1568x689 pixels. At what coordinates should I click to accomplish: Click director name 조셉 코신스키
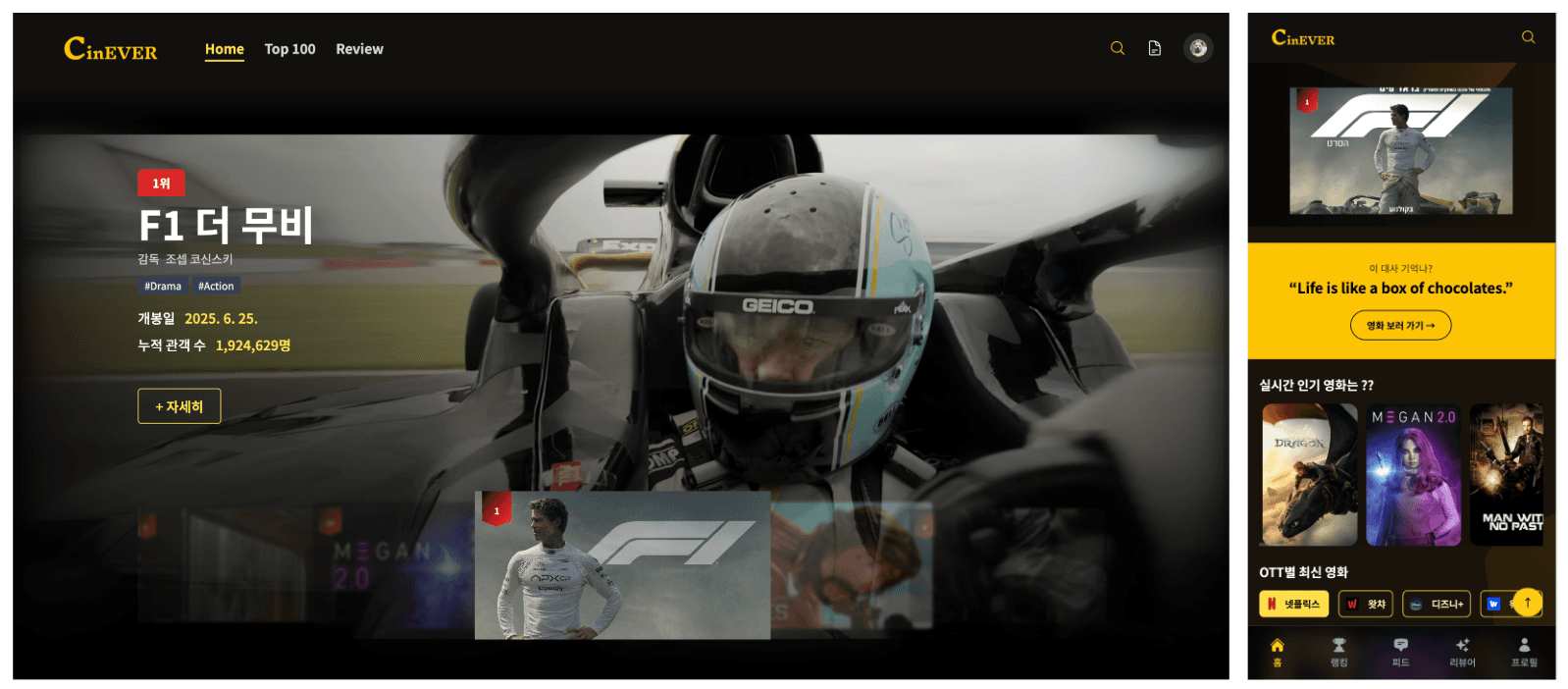pyautogui.click(x=199, y=259)
